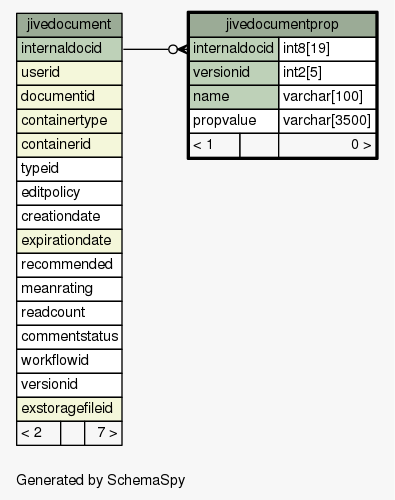Click the containertype column
The height and width of the screenshot is (500, 395).
69,121
